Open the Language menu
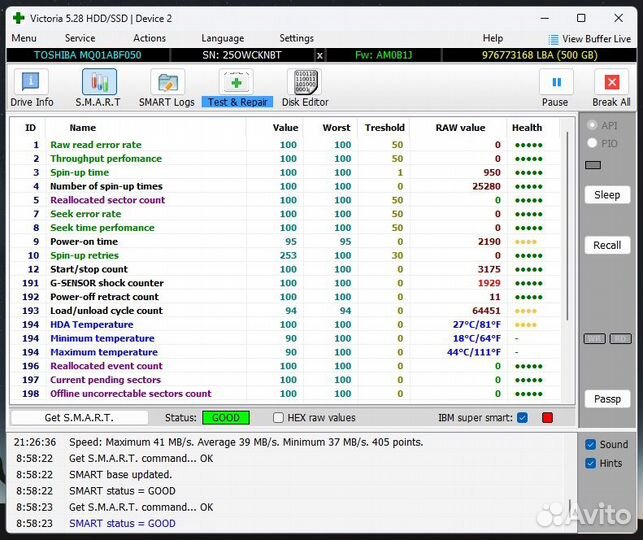643x540 pixels. point(222,38)
